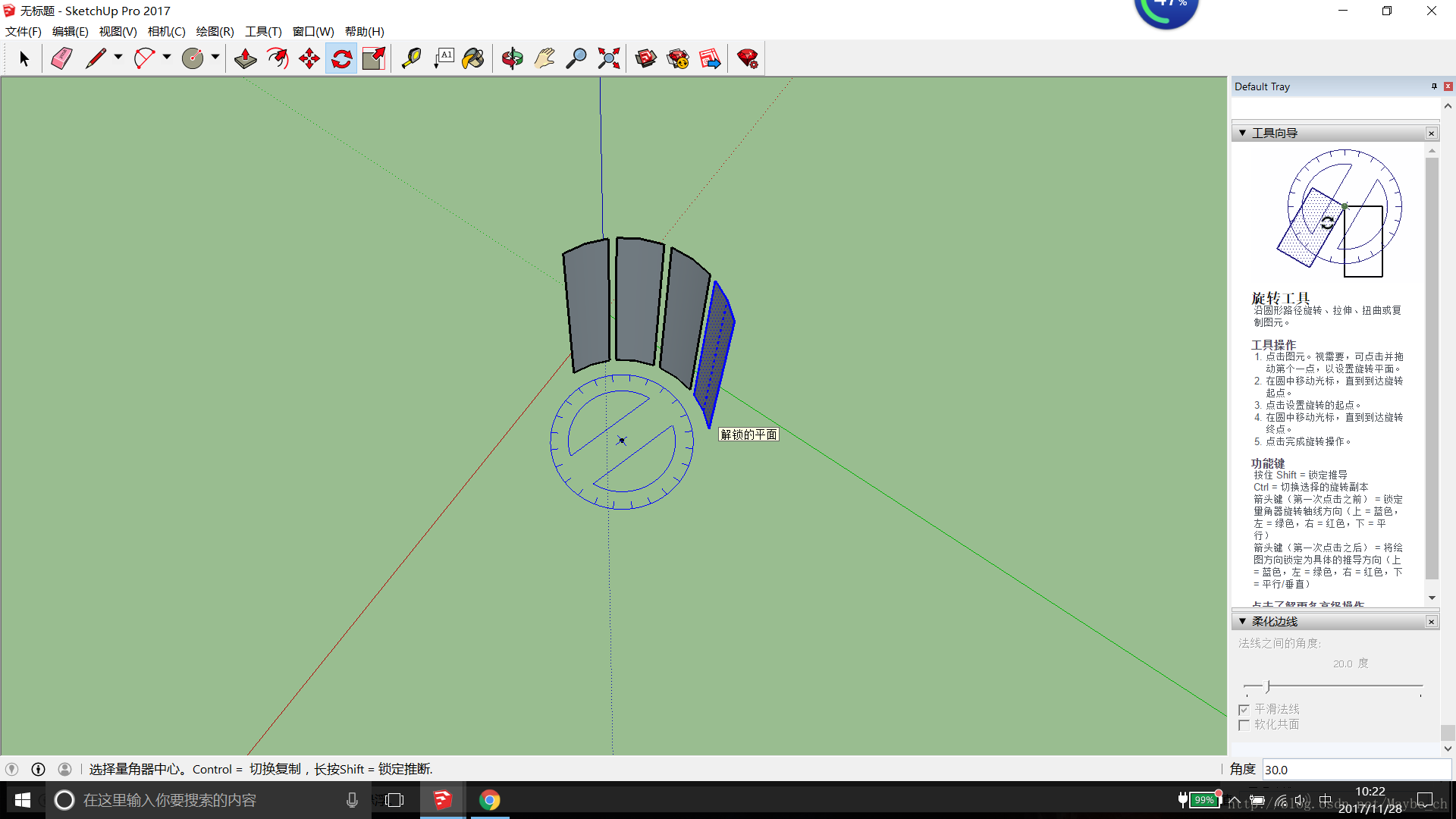Open the Line tool dropdown arrow
The height and width of the screenshot is (819, 1456).
point(118,57)
